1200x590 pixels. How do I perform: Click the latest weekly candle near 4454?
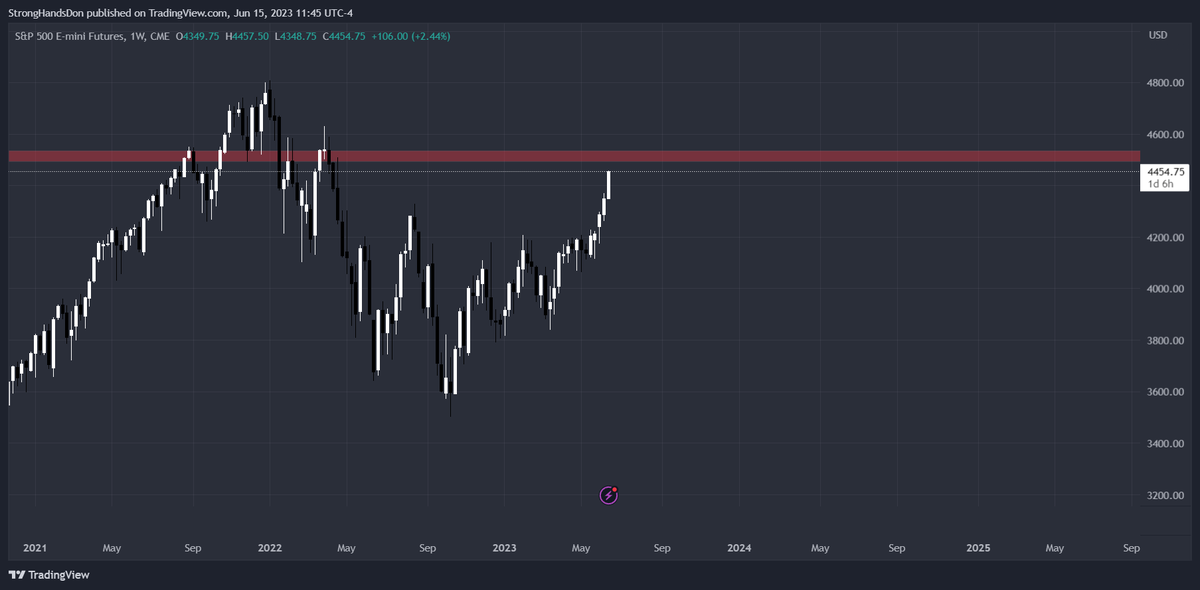coord(609,185)
